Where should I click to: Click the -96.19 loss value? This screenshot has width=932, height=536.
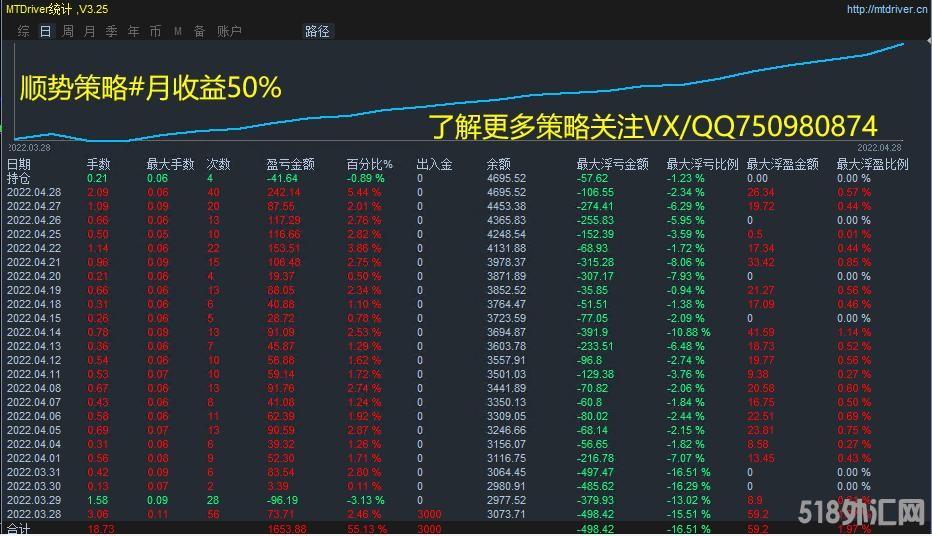pyautogui.click(x=282, y=500)
